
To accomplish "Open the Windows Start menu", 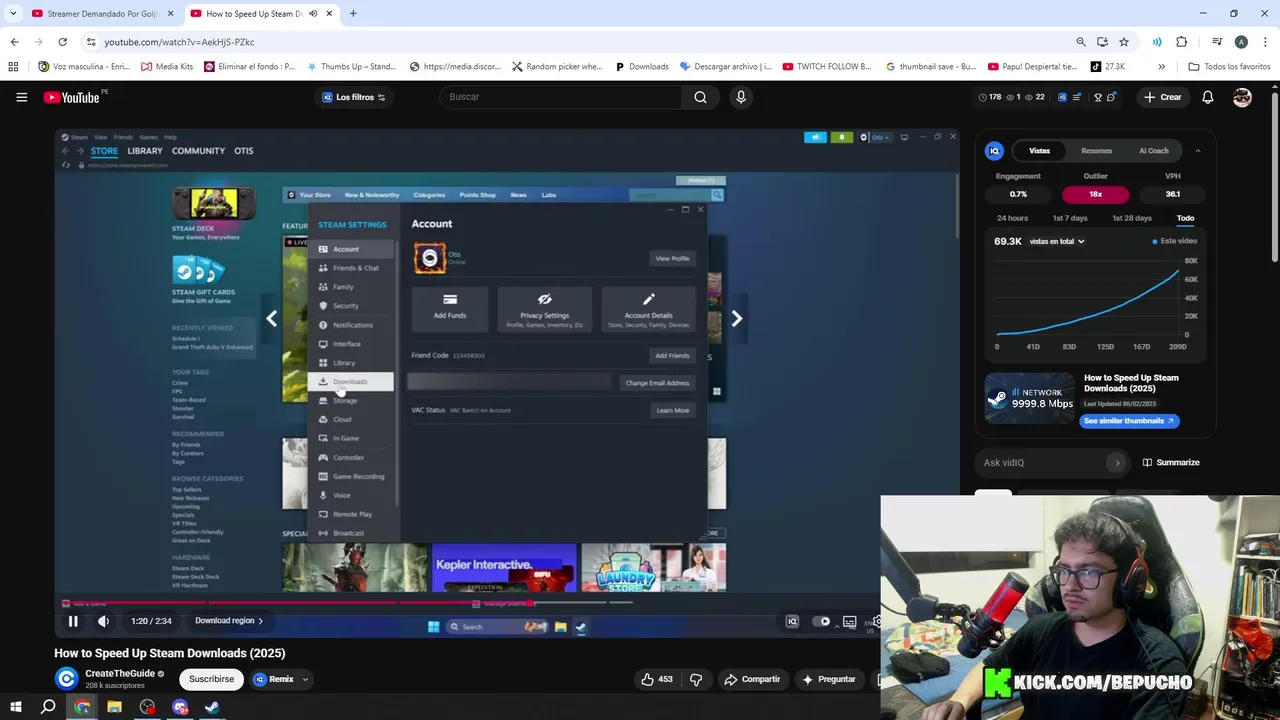I will point(15,707).
